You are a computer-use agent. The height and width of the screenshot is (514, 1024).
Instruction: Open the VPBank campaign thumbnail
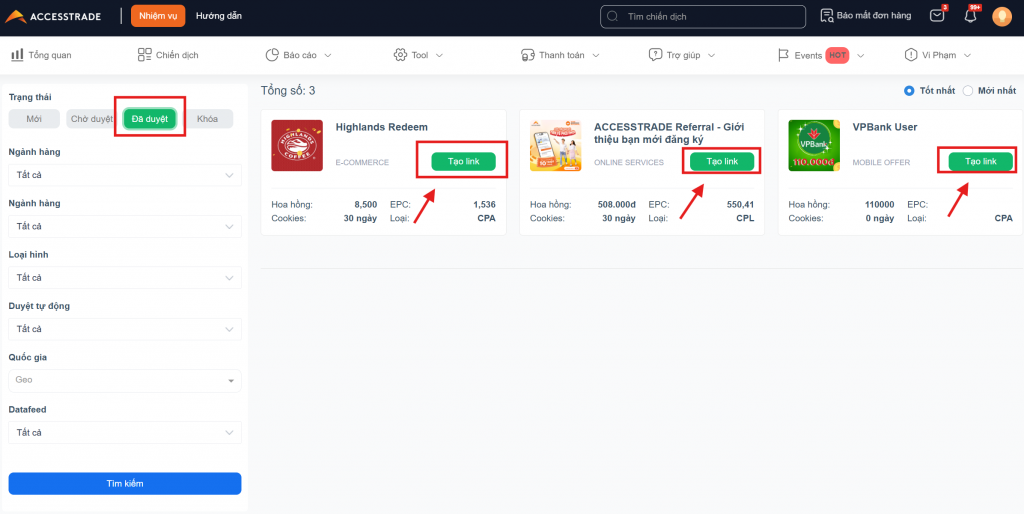[814, 146]
